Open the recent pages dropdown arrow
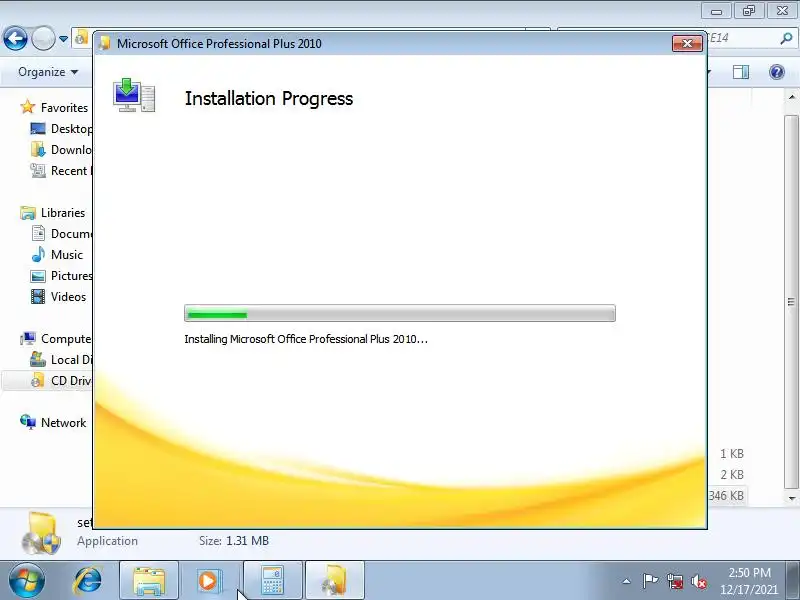Image resolution: width=800 pixels, height=600 pixels. [63, 39]
